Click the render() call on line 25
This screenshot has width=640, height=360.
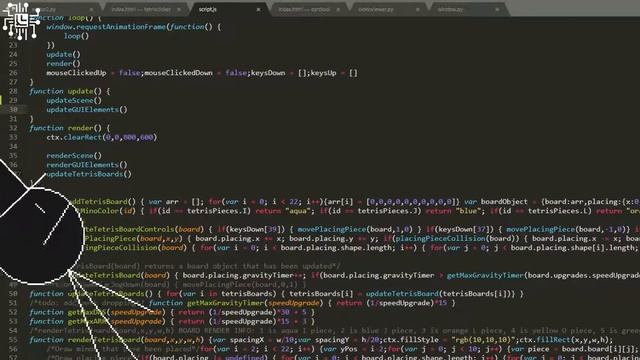63,64
